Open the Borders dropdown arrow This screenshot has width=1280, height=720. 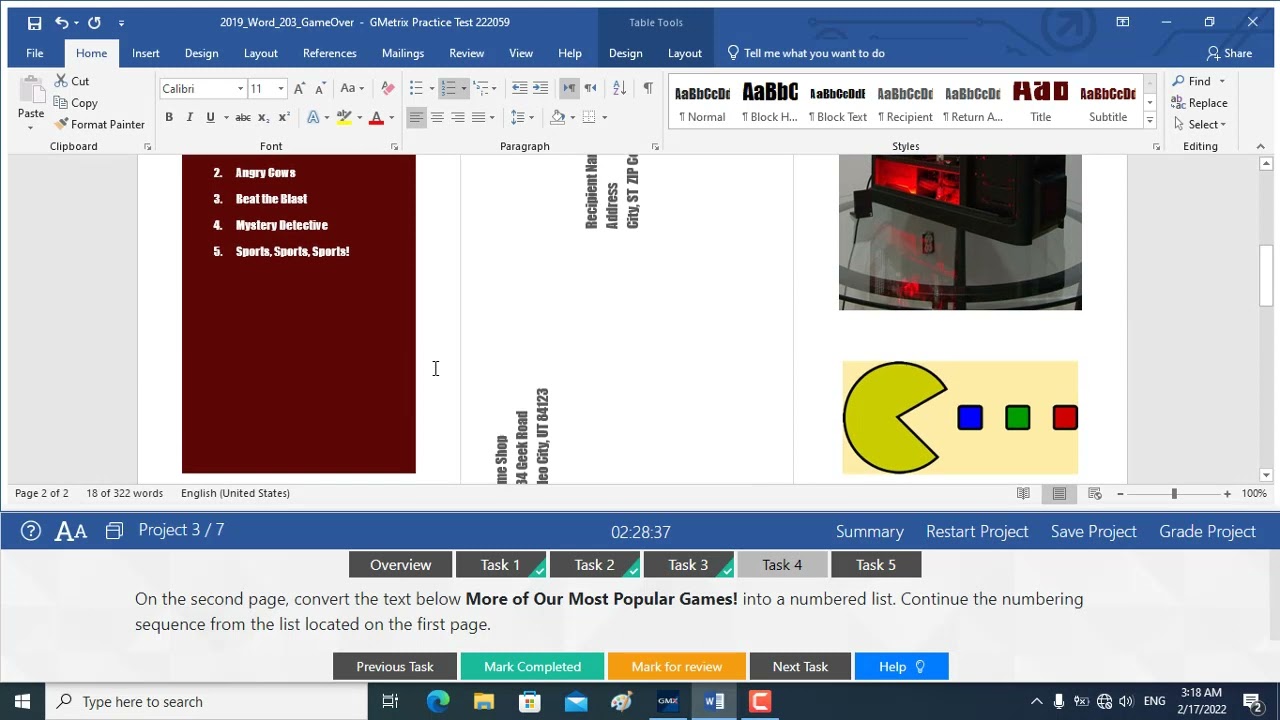(605, 117)
